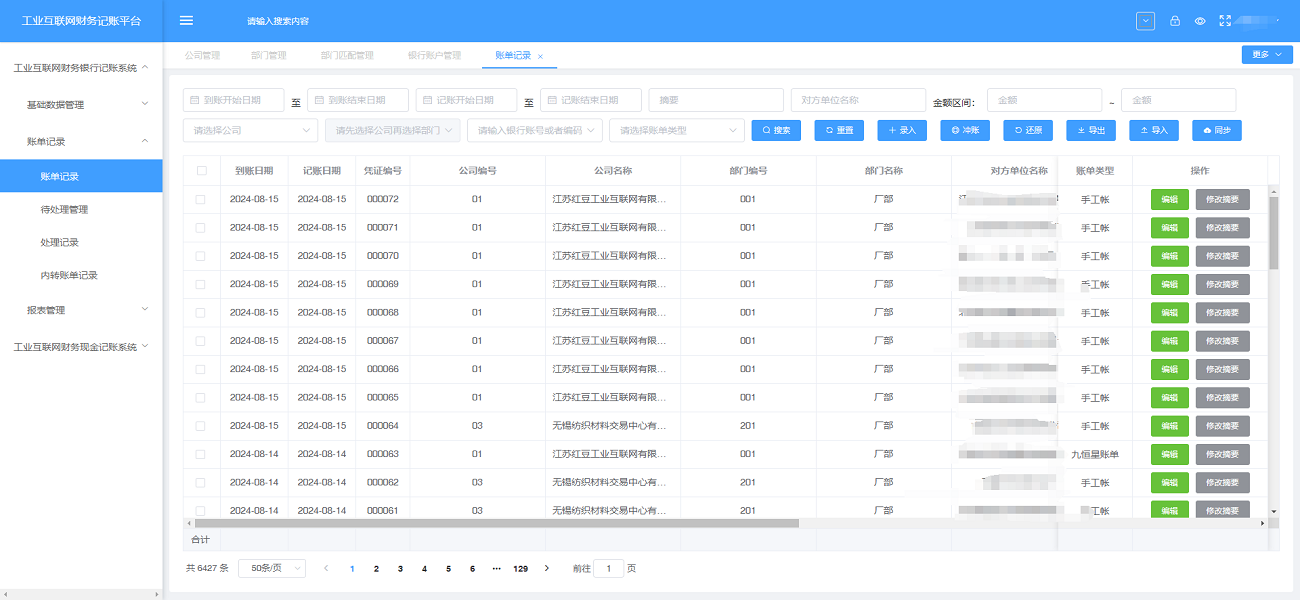This screenshot has width=1300, height=600.
Task: Close the 账单记录 tab with x icon
Action: [x=541, y=56]
